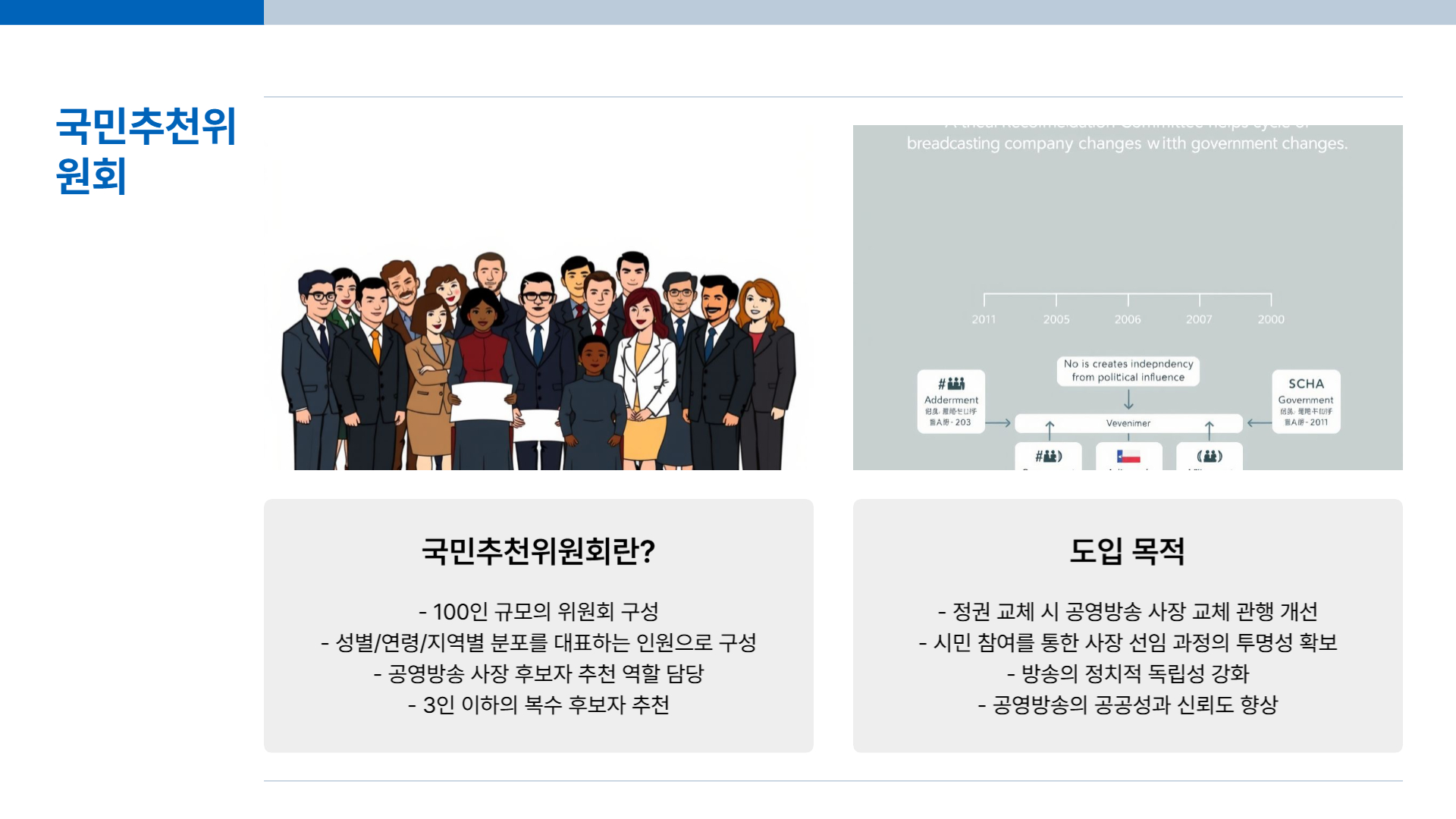Click the left arrow beside Government box
Image resolution: width=1456 pixels, height=819 pixels.
click(1259, 423)
